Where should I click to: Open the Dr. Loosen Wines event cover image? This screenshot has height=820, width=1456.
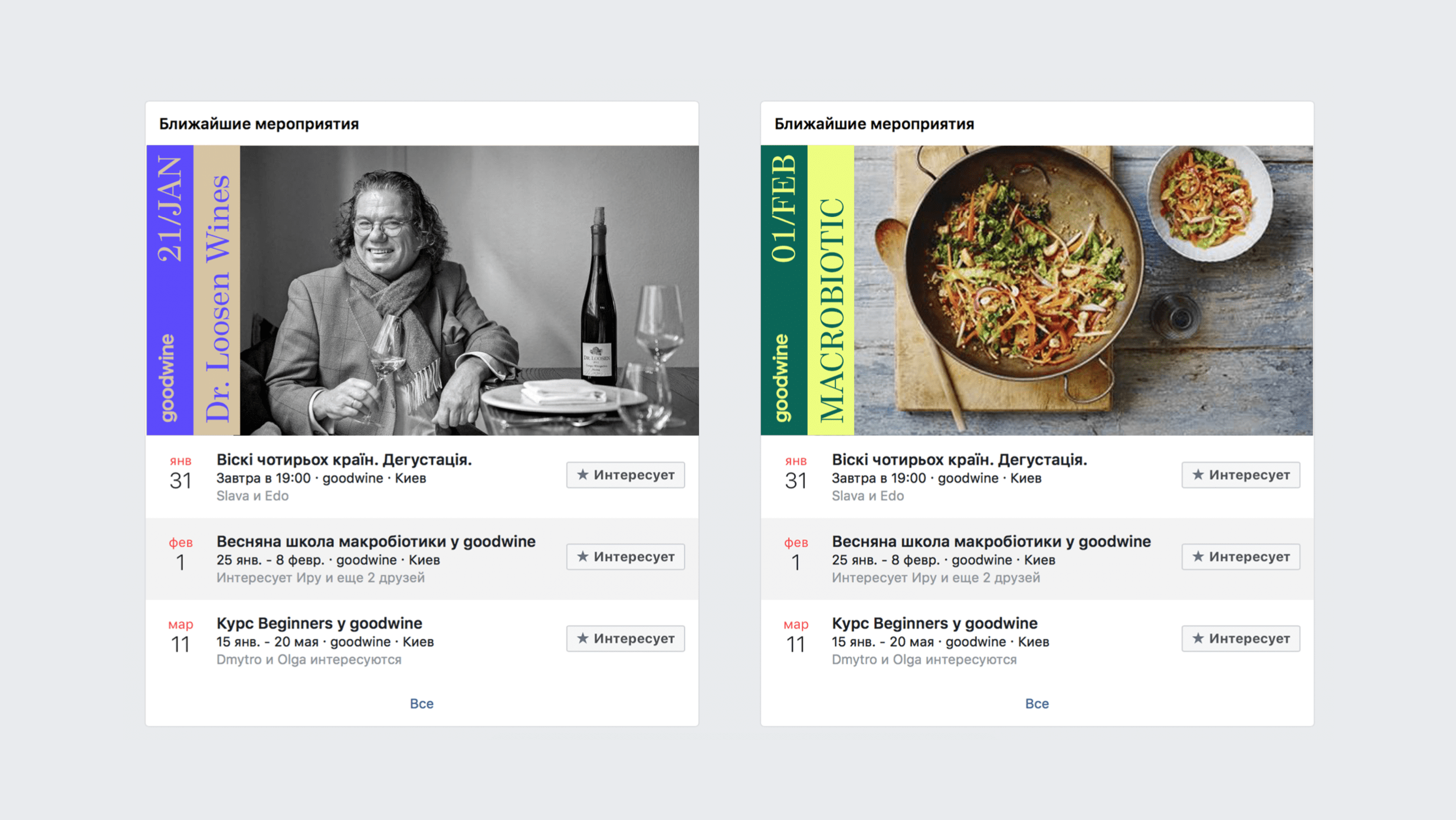(x=422, y=290)
